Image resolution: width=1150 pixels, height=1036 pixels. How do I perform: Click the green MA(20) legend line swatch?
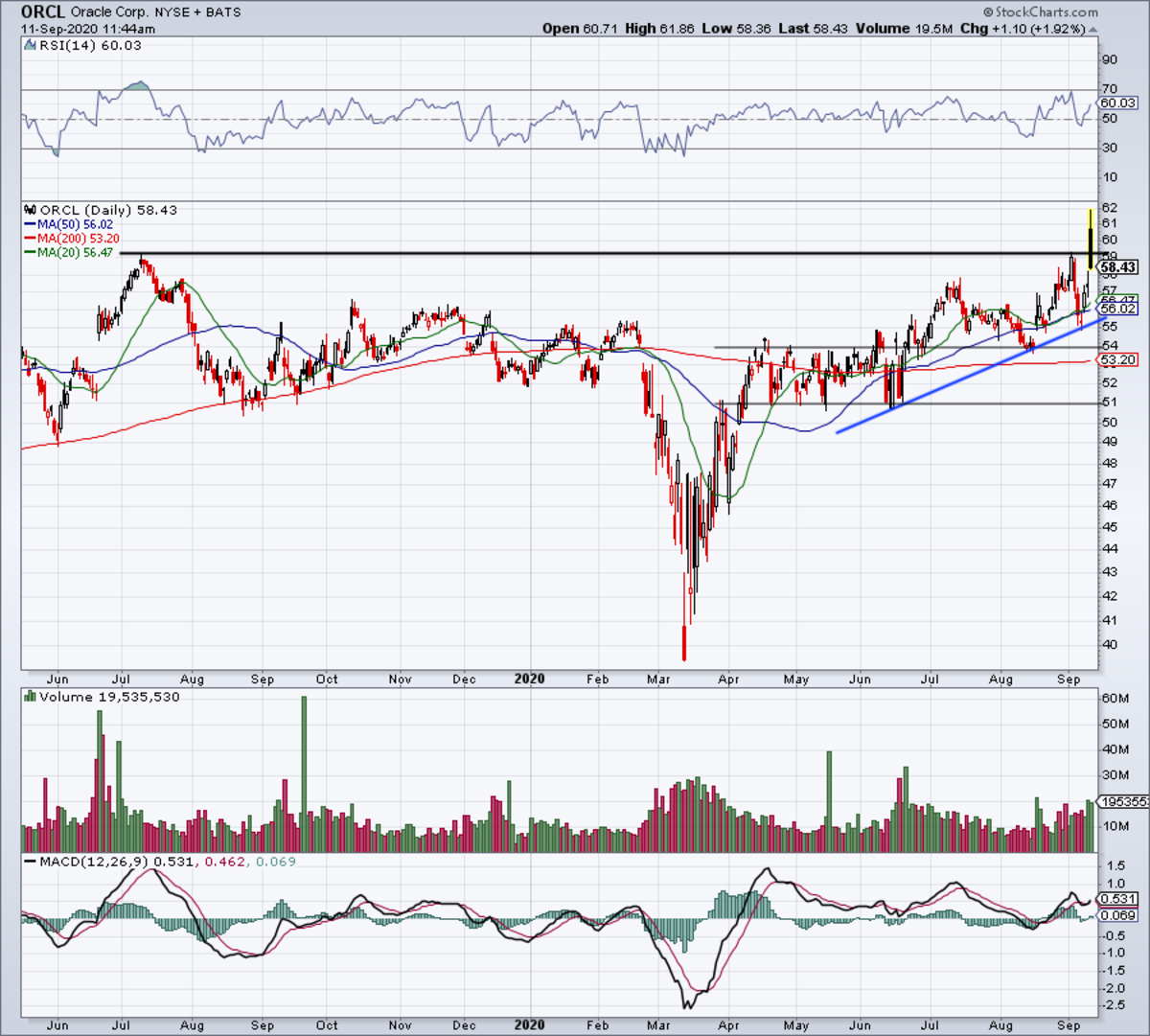30,252
